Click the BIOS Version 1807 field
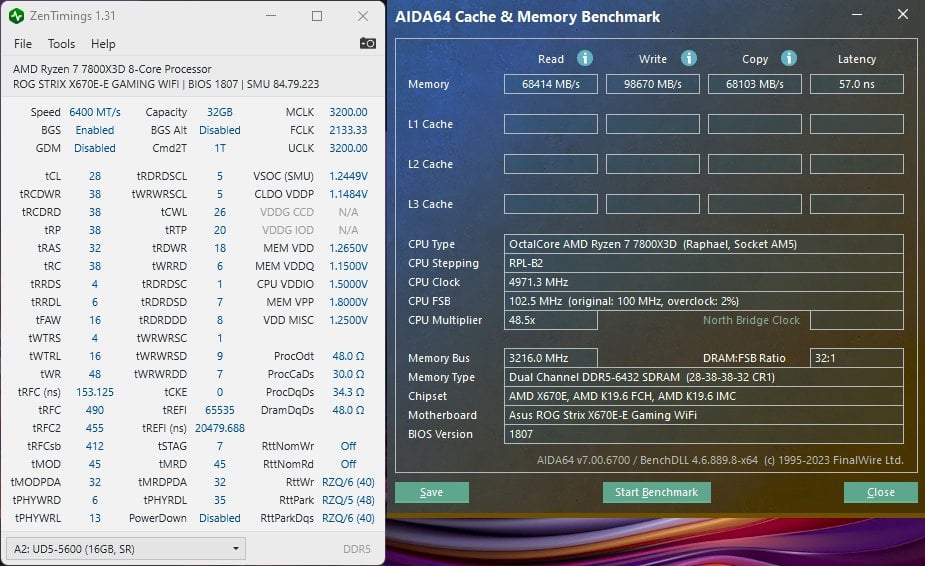This screenshot has width=925, height=566. (x=704, y=434)
